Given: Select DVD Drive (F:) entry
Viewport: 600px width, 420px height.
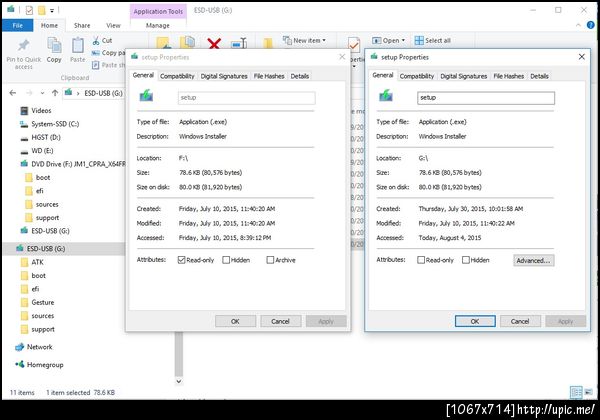Looking at the screenshot, I should pos(72,164).
